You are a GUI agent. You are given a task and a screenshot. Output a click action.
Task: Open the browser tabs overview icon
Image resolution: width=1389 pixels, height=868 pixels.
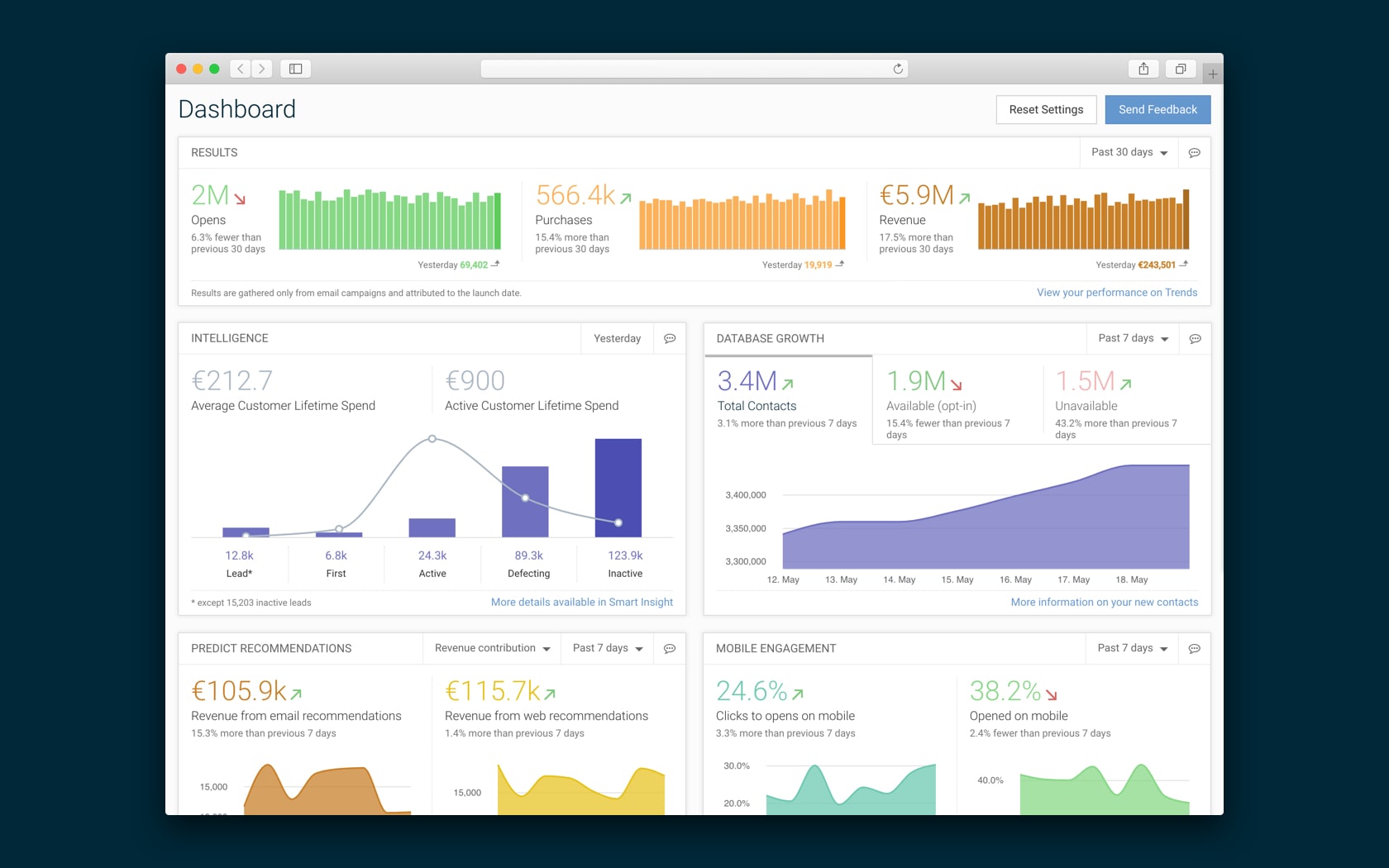coord(1181,69)
